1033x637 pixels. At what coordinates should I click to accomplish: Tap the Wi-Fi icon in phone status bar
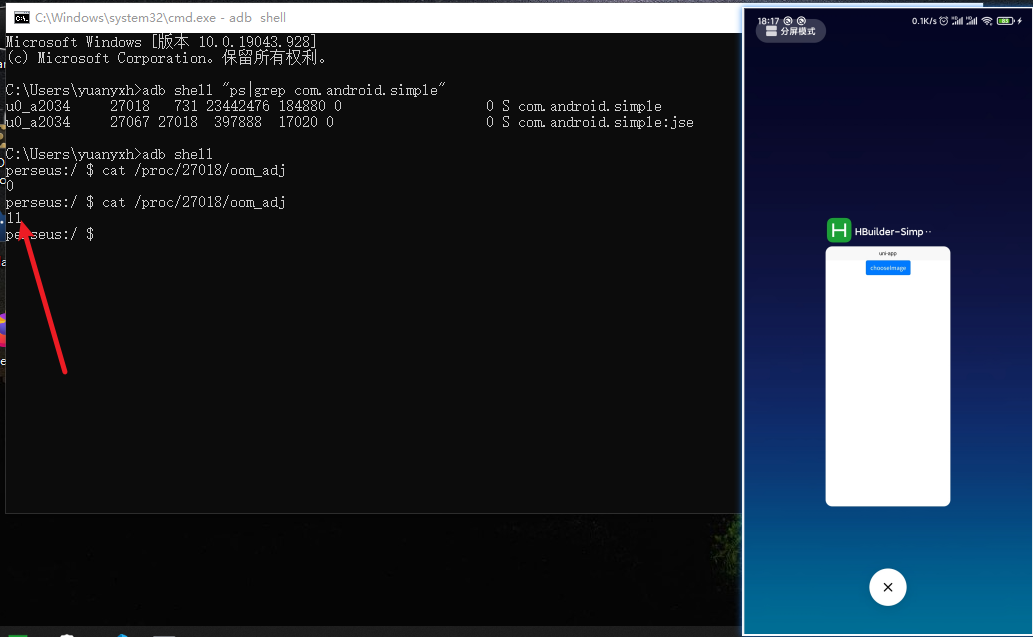tap(986, 21)
